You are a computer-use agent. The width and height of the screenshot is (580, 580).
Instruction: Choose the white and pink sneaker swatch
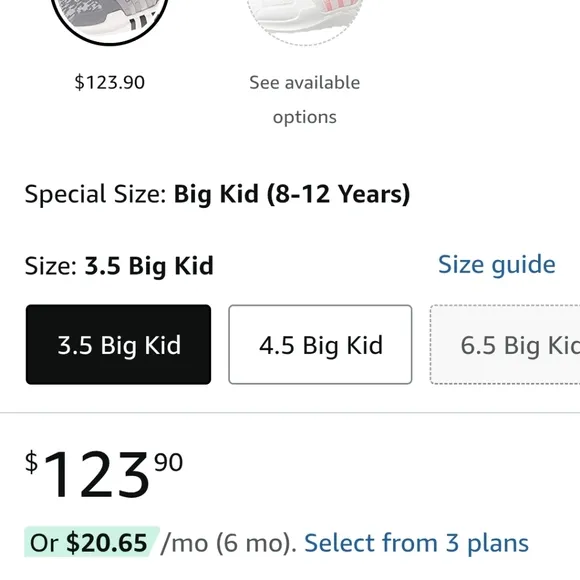(x=305, y=18)
